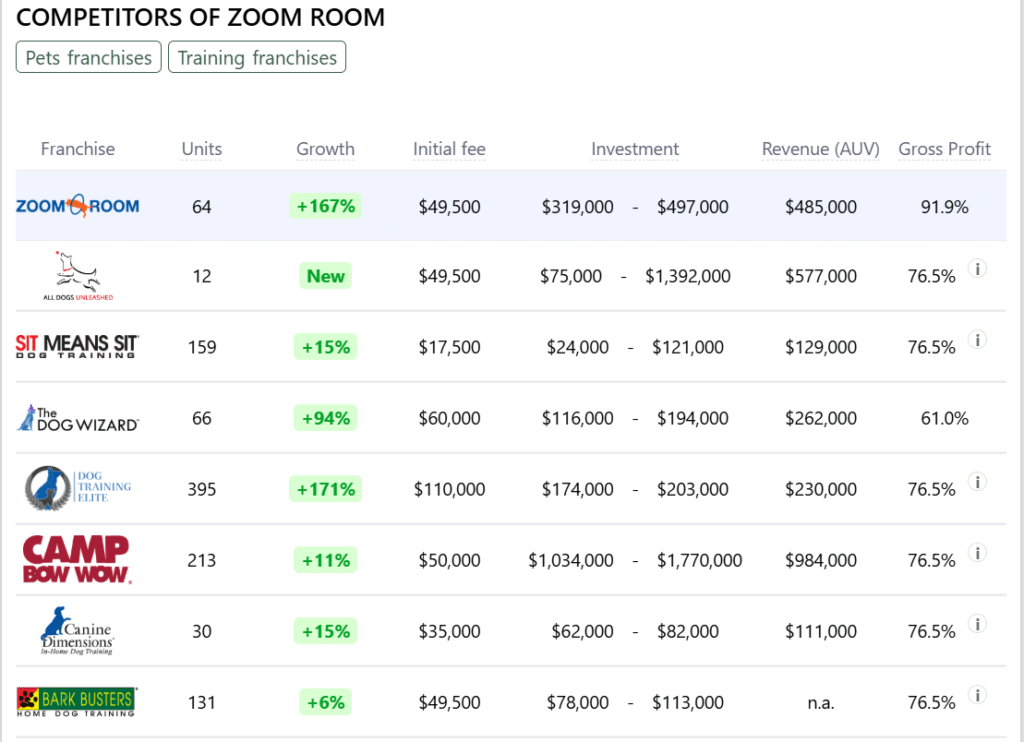
Task: Click the $35,000 initial fee value
Action: click(x=449, y=632)
